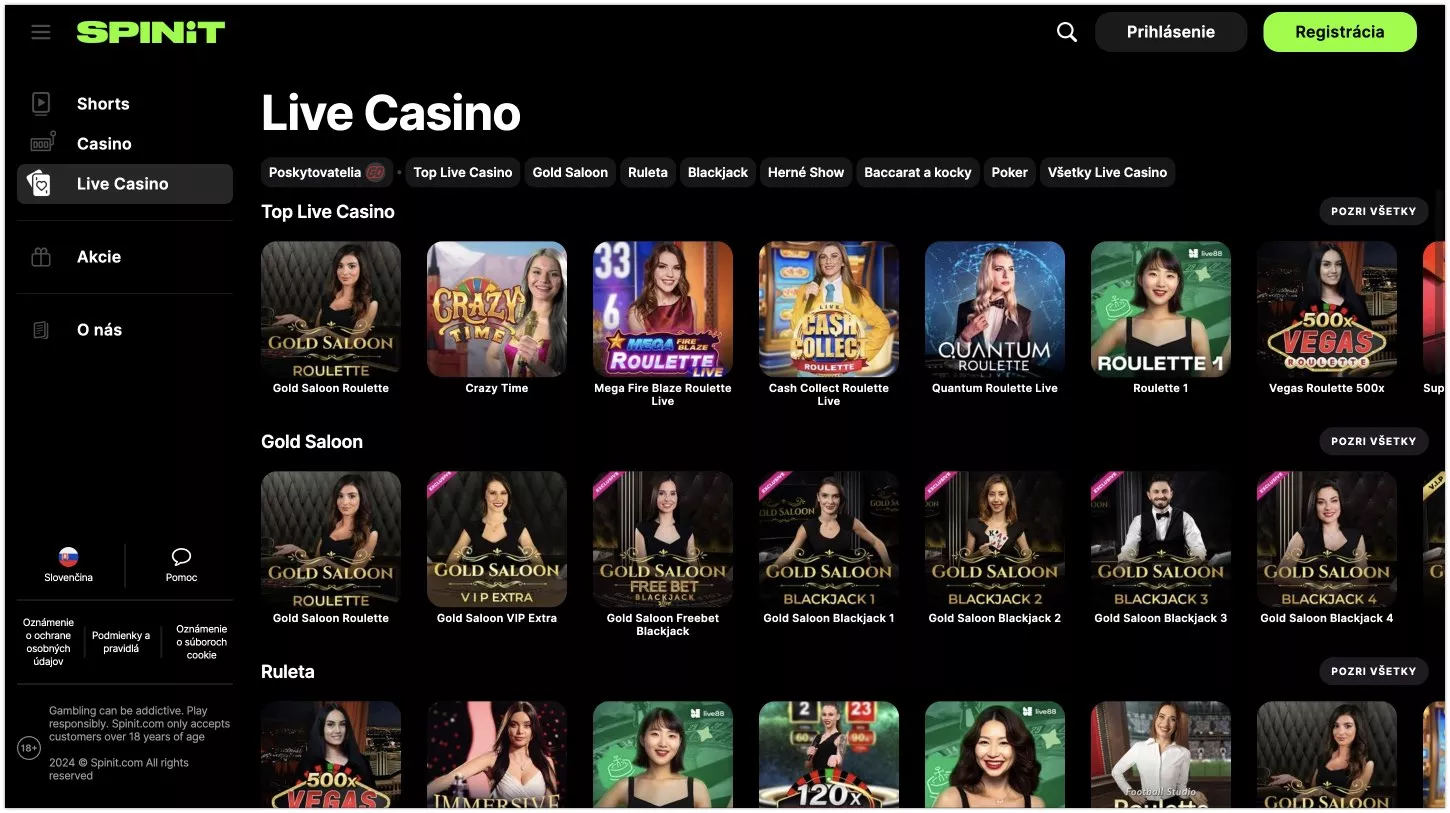1450x813 pixels.
Task: Click the Casino slot machine icon
Action: 42,144
